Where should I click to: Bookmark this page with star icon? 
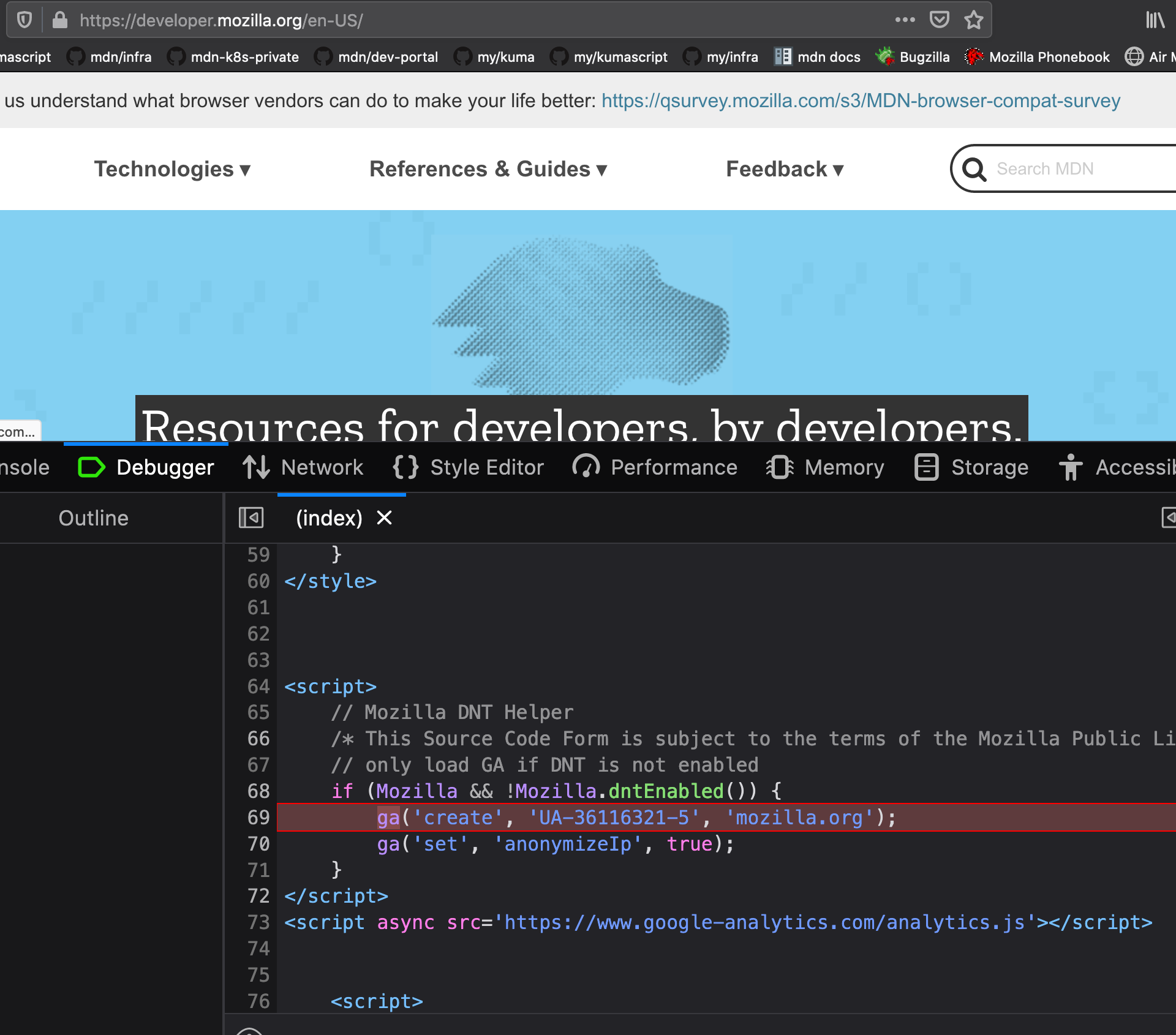click(973, 20)
